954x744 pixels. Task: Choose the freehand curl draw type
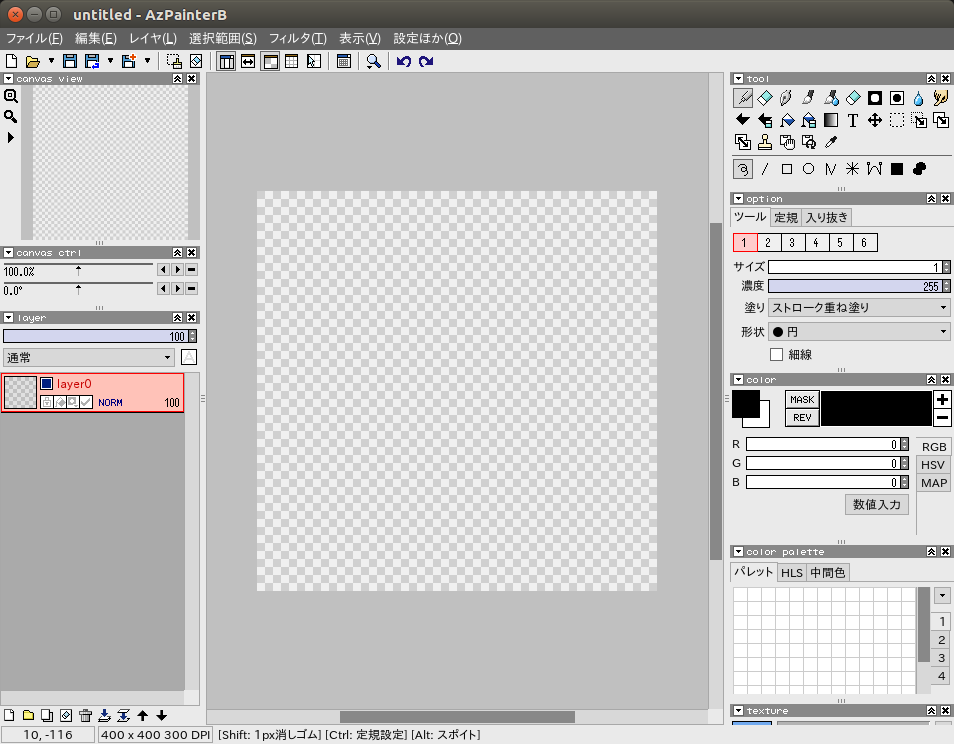[x=743, y=169]
